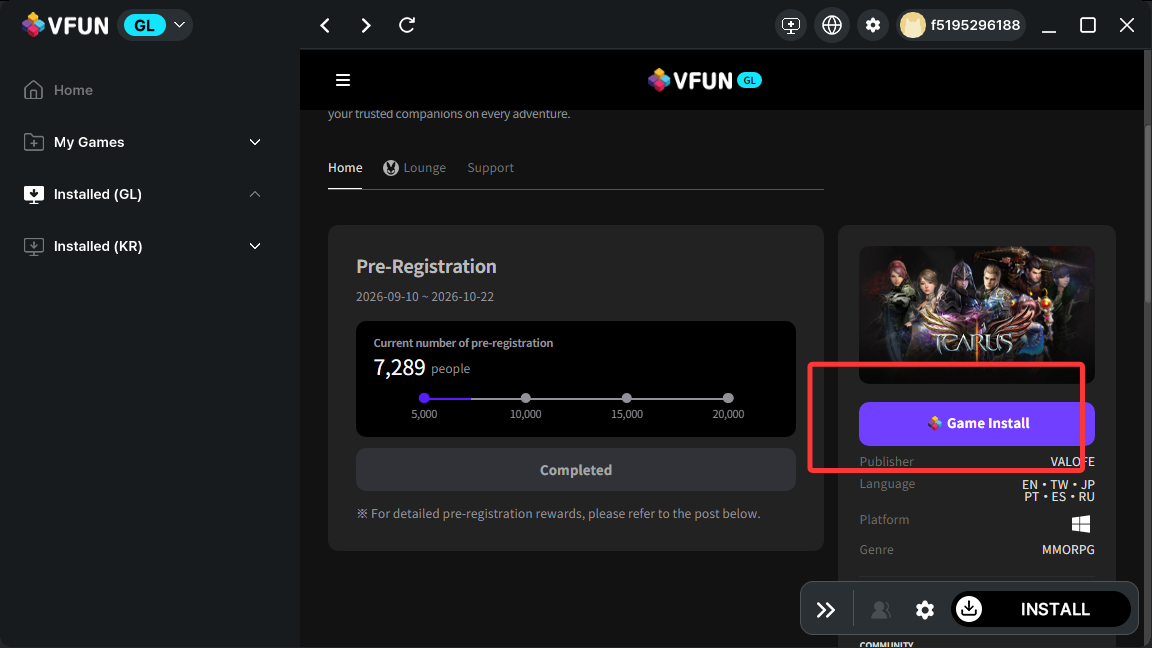Click the Completed pre-registration button
Screen dimensions: 1152x648
click(575, 469)
